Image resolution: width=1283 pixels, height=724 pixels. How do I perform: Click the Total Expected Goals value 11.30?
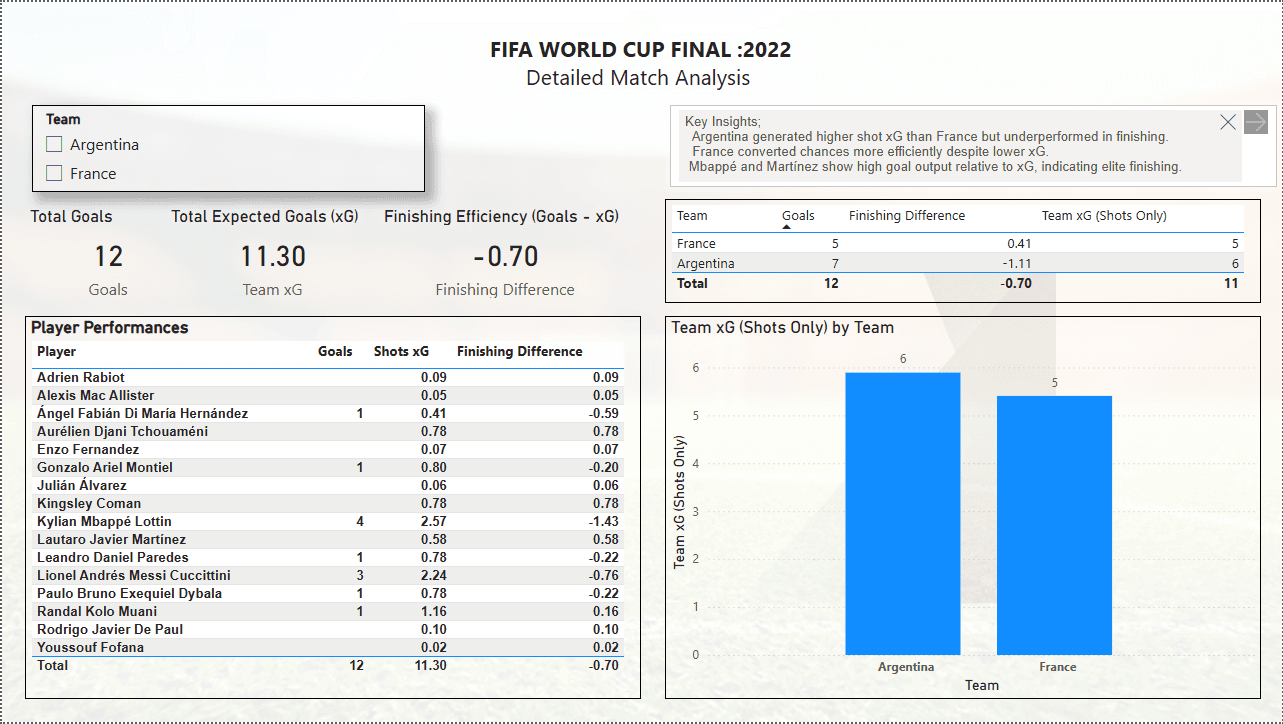tap(273, 257)
